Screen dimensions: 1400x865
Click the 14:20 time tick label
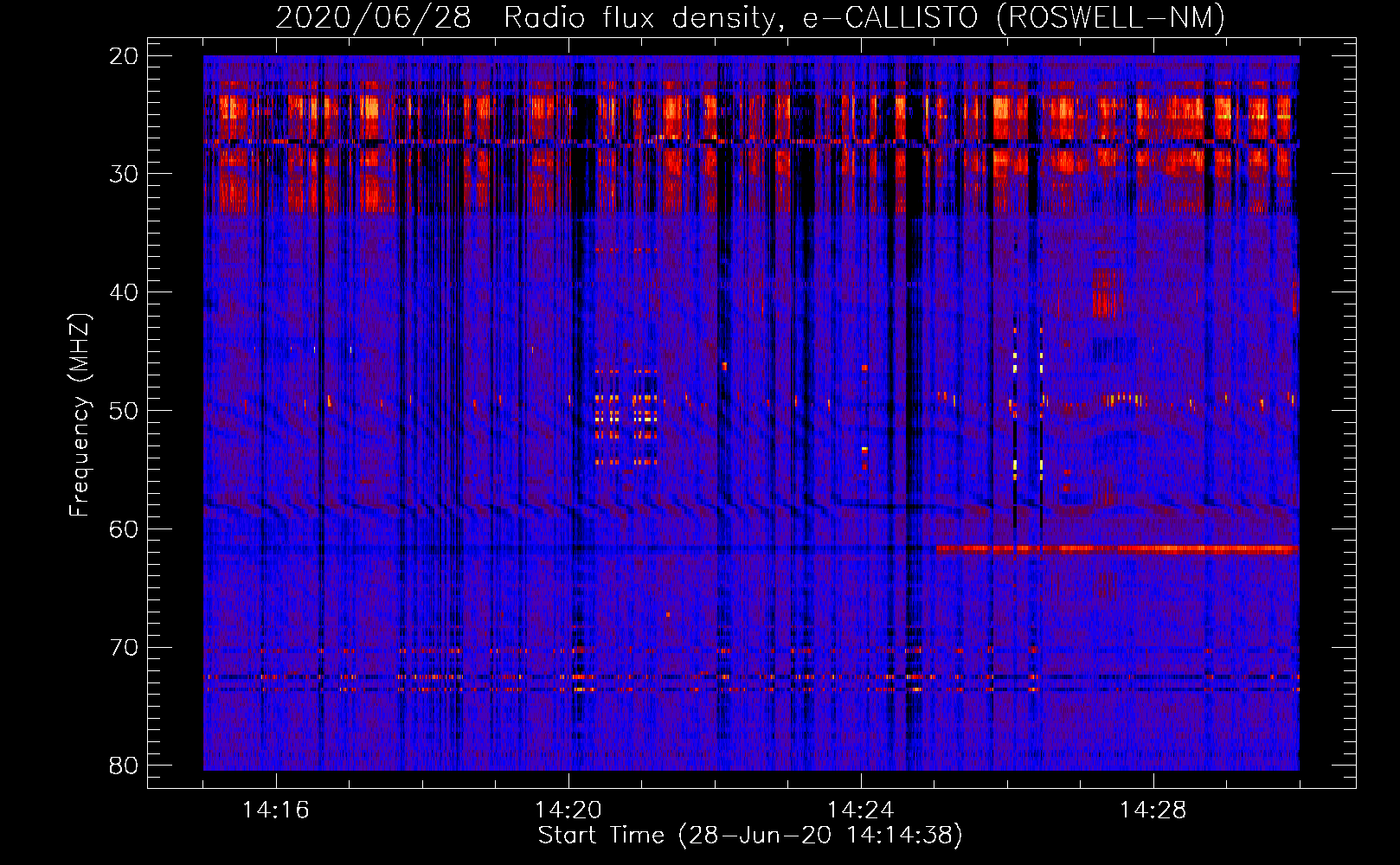(x=568, y=811)
